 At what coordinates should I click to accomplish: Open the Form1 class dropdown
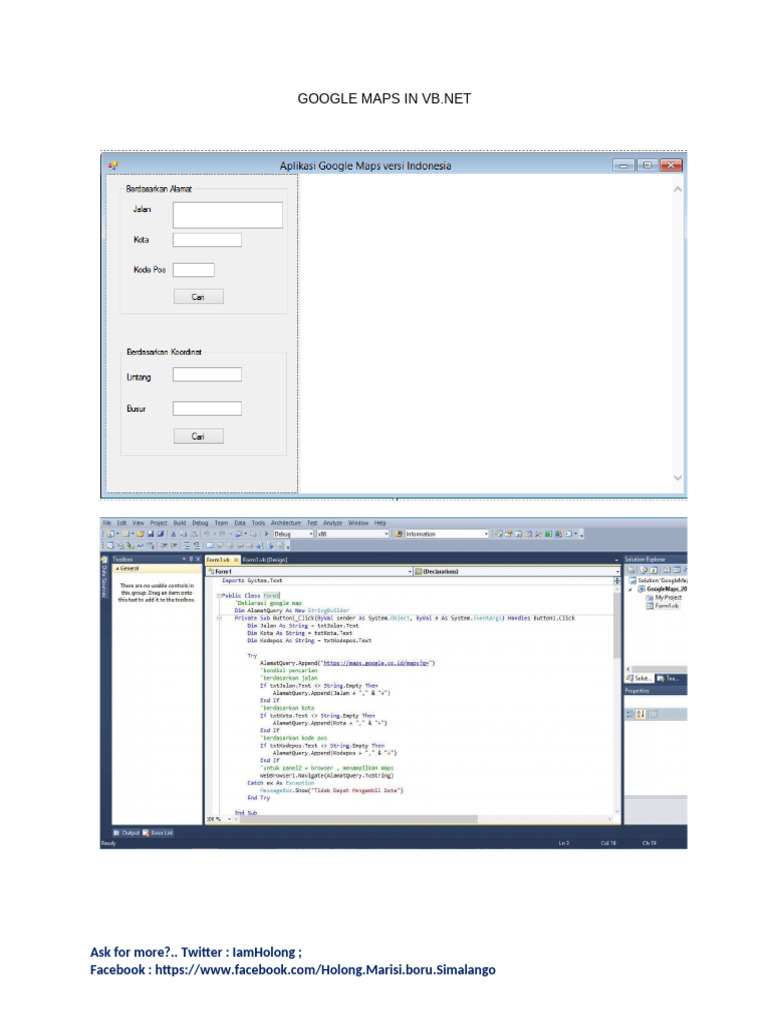(310, 571)
